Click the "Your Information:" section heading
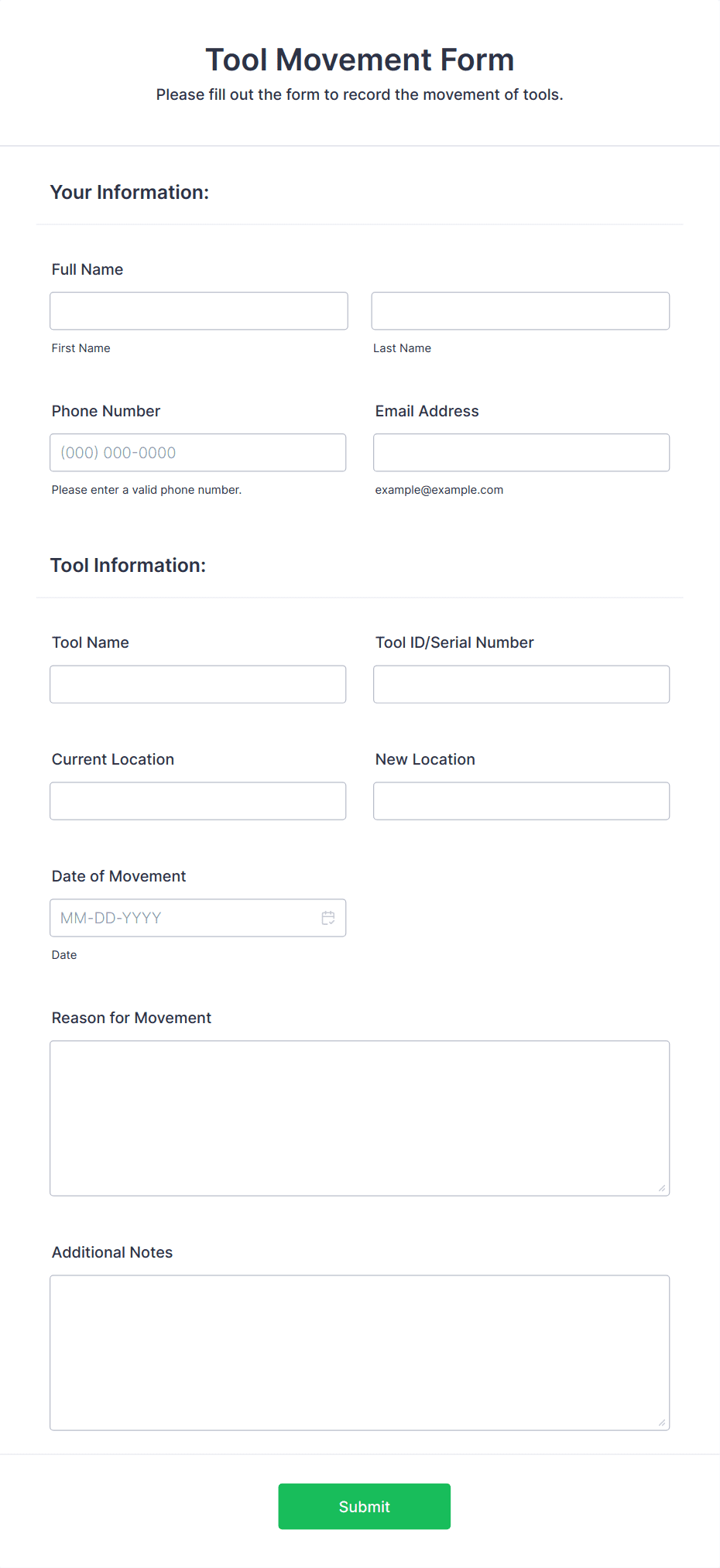 tap(129, 192)
